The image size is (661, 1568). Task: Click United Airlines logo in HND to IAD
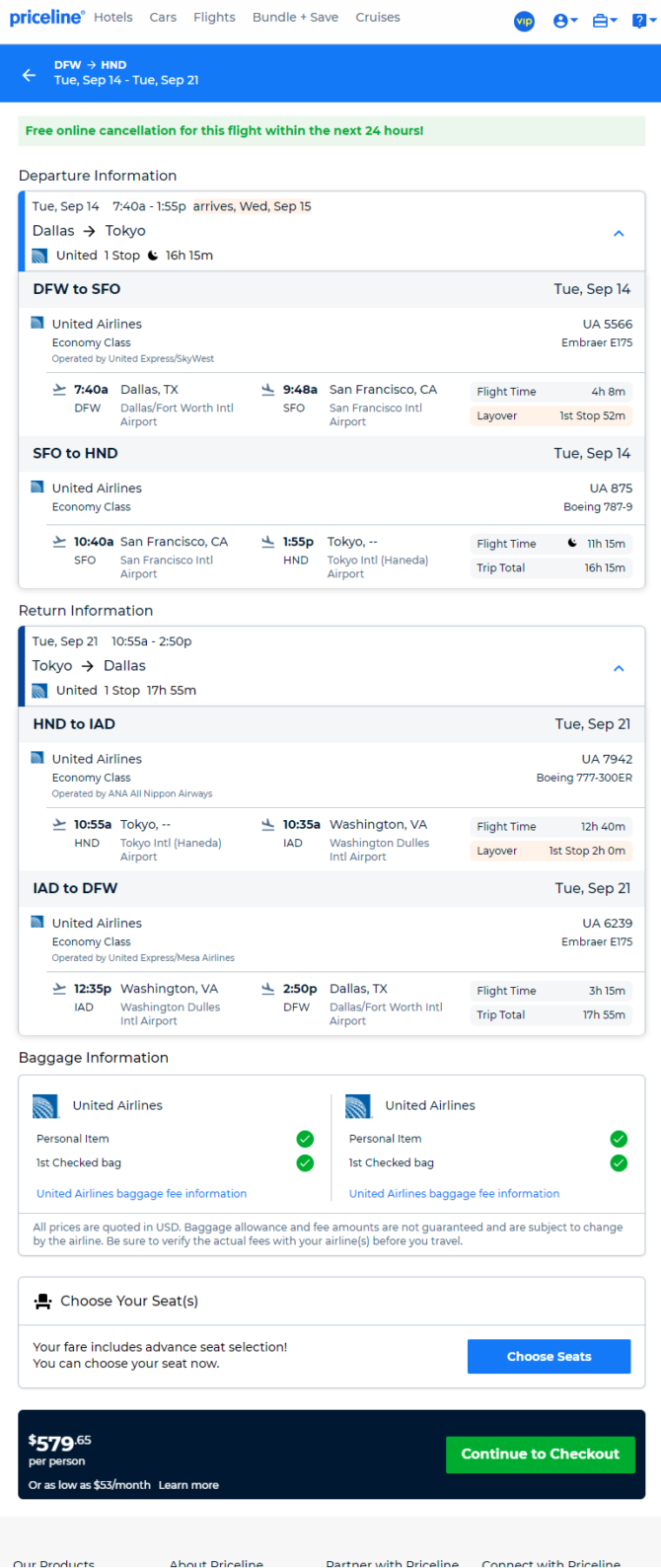click(x=37, y=758)
